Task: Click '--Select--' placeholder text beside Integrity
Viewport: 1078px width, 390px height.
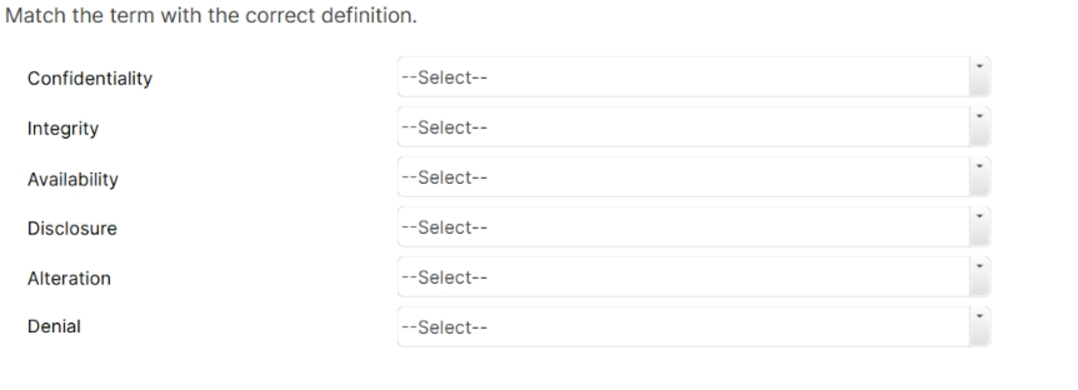Action: click(x=444, y=127)
